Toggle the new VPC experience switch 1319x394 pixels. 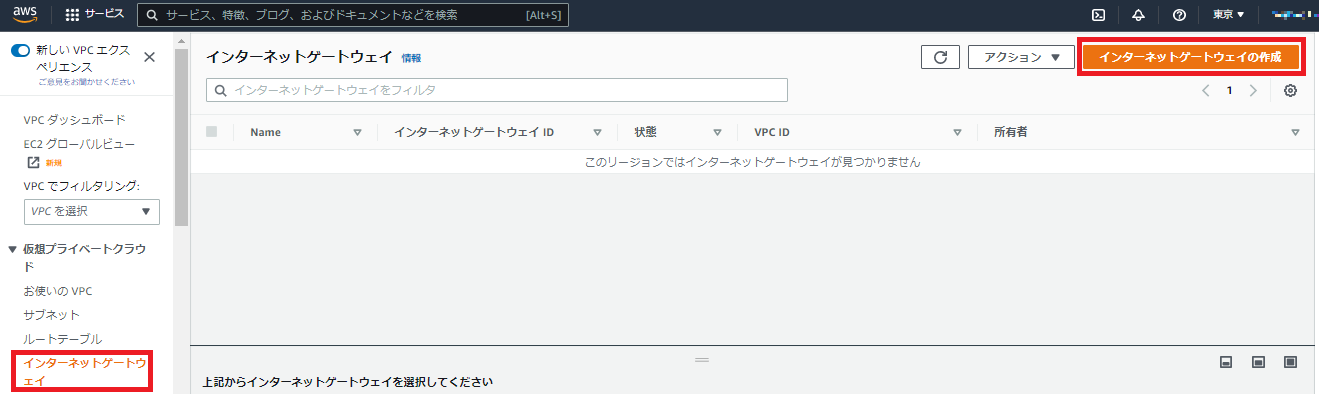20,49
